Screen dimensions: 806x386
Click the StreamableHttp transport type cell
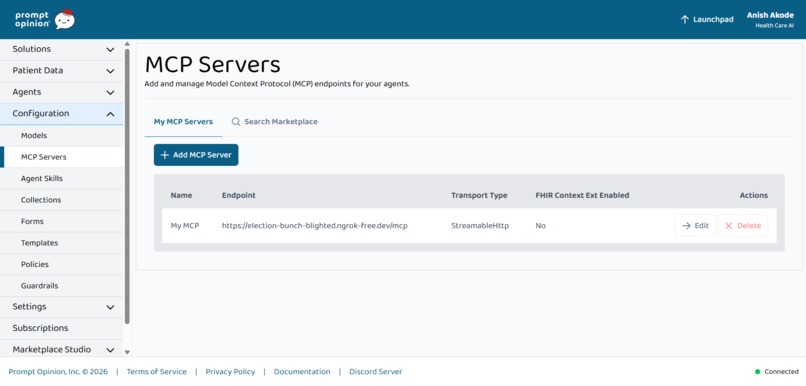coord(480,226)
